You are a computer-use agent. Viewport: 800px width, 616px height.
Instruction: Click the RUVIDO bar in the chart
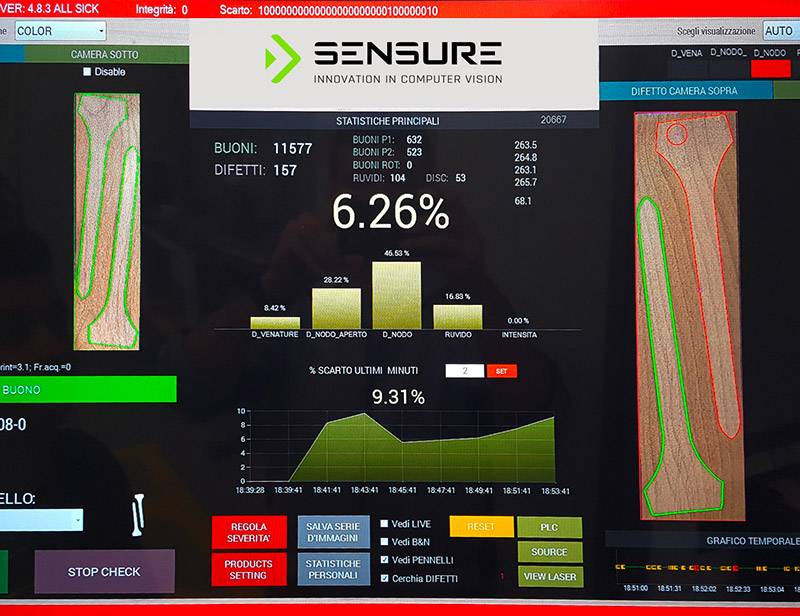458,317
